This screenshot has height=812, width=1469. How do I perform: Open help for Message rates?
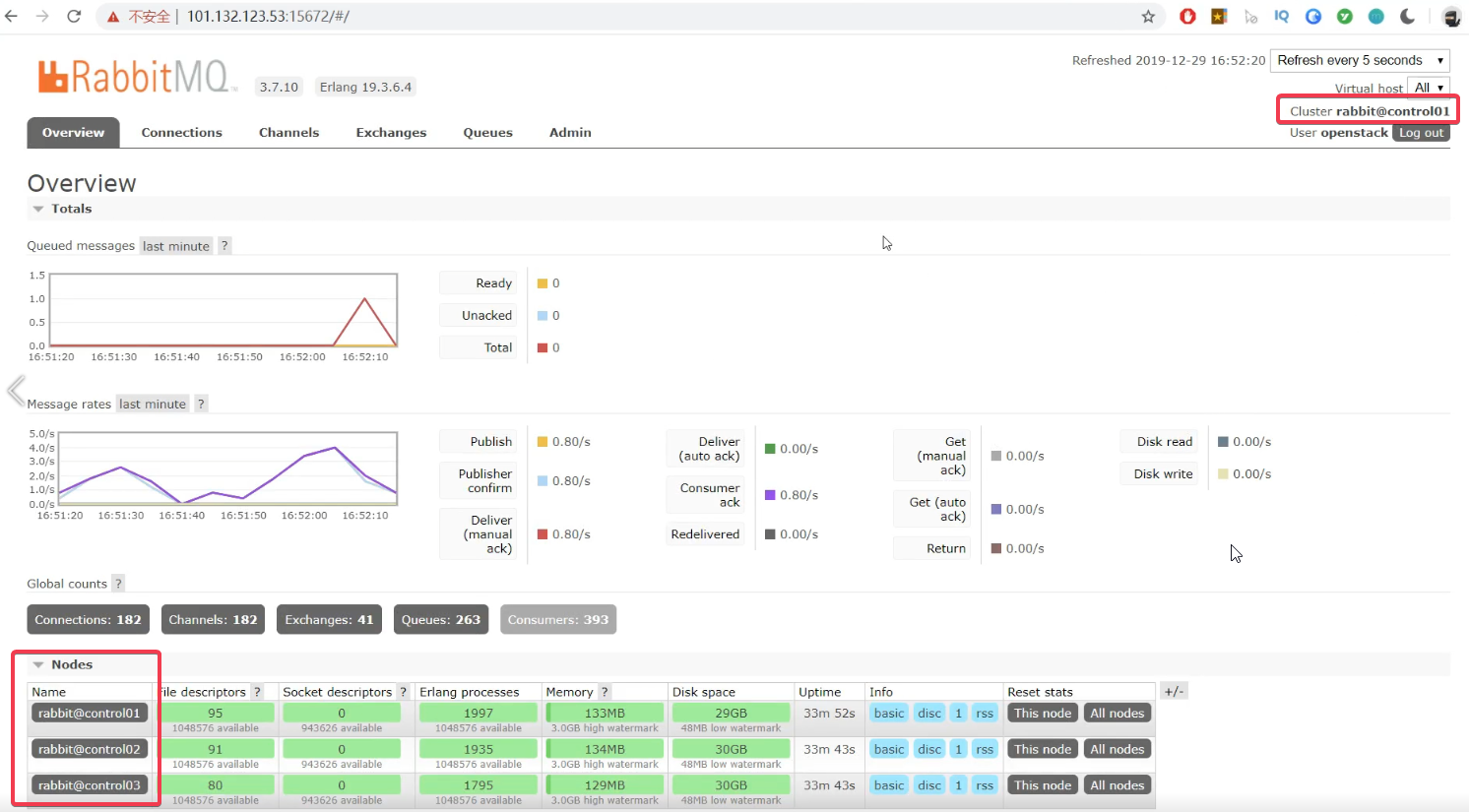tap(201, 404)
